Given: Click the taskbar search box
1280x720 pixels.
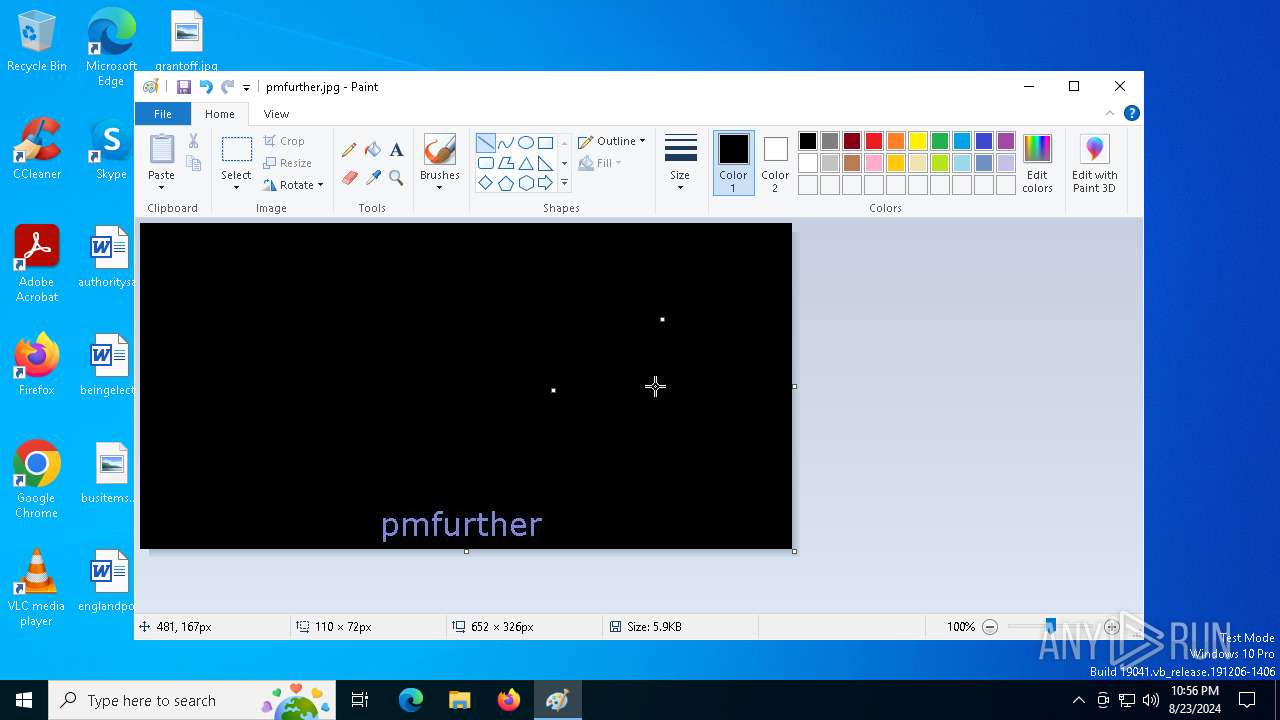Looking at the screenshot, I should click(192, 700).
